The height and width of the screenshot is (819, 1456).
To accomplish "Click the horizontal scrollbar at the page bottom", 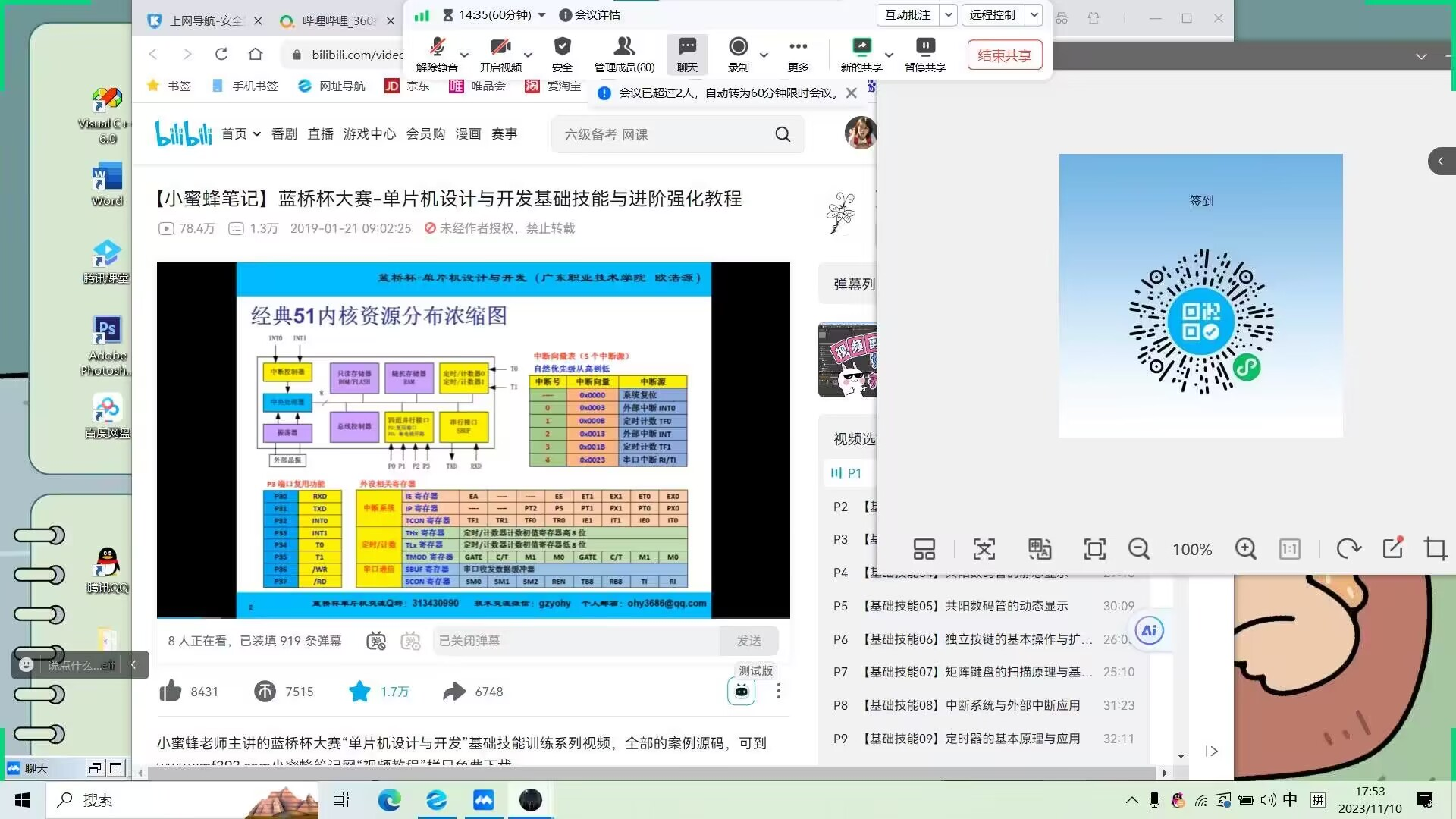I will click(x=652, y=773).
